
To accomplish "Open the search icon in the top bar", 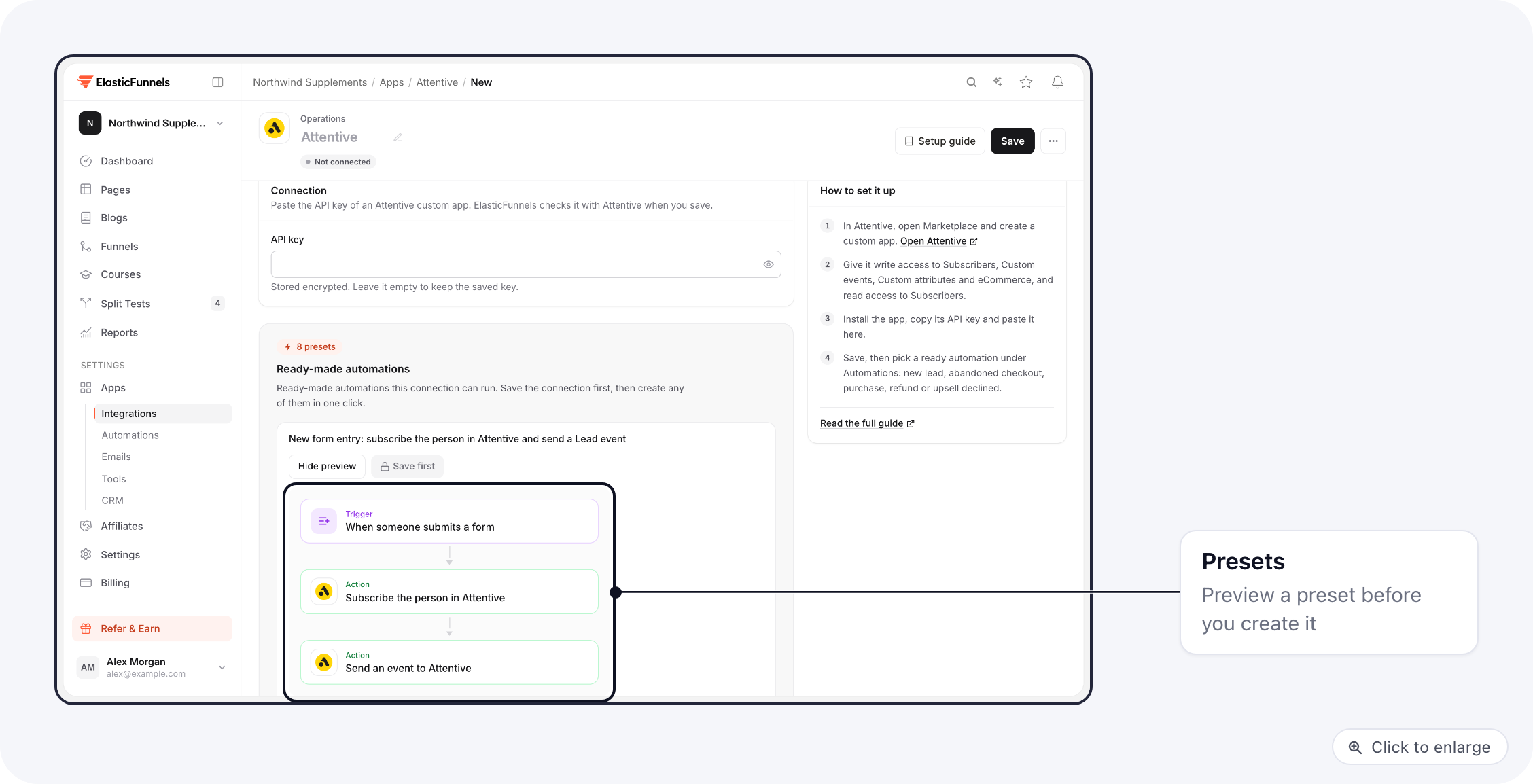I will click(x=971, y=82).
